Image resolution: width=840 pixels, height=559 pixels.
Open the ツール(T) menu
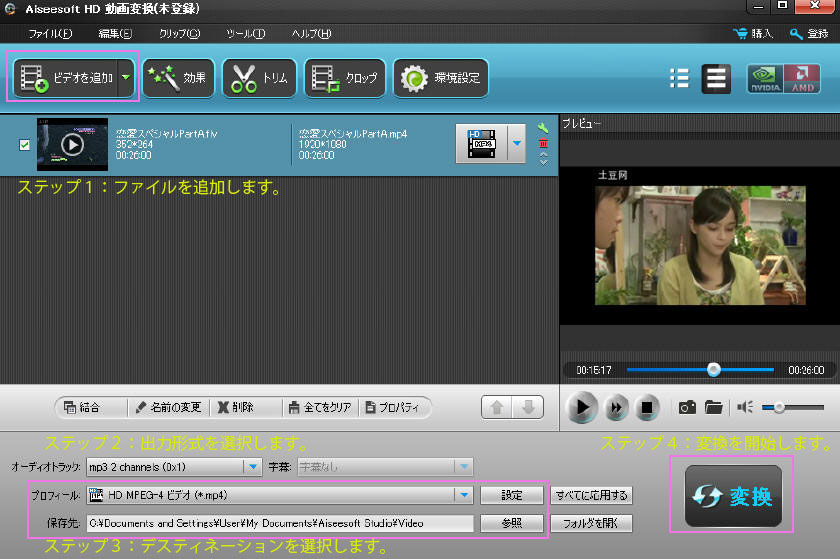(245, 34)
